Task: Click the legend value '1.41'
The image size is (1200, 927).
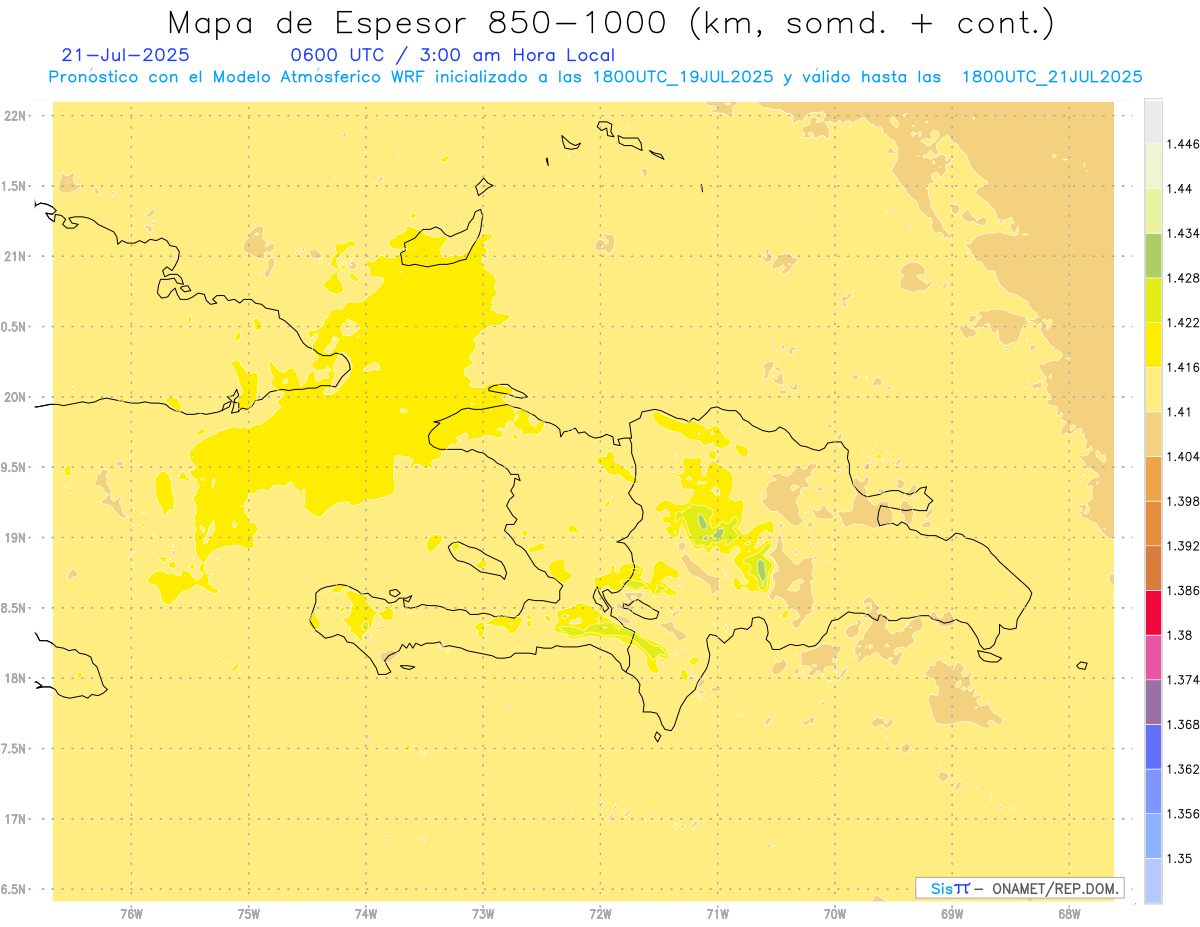Action: pos(1179,412)
